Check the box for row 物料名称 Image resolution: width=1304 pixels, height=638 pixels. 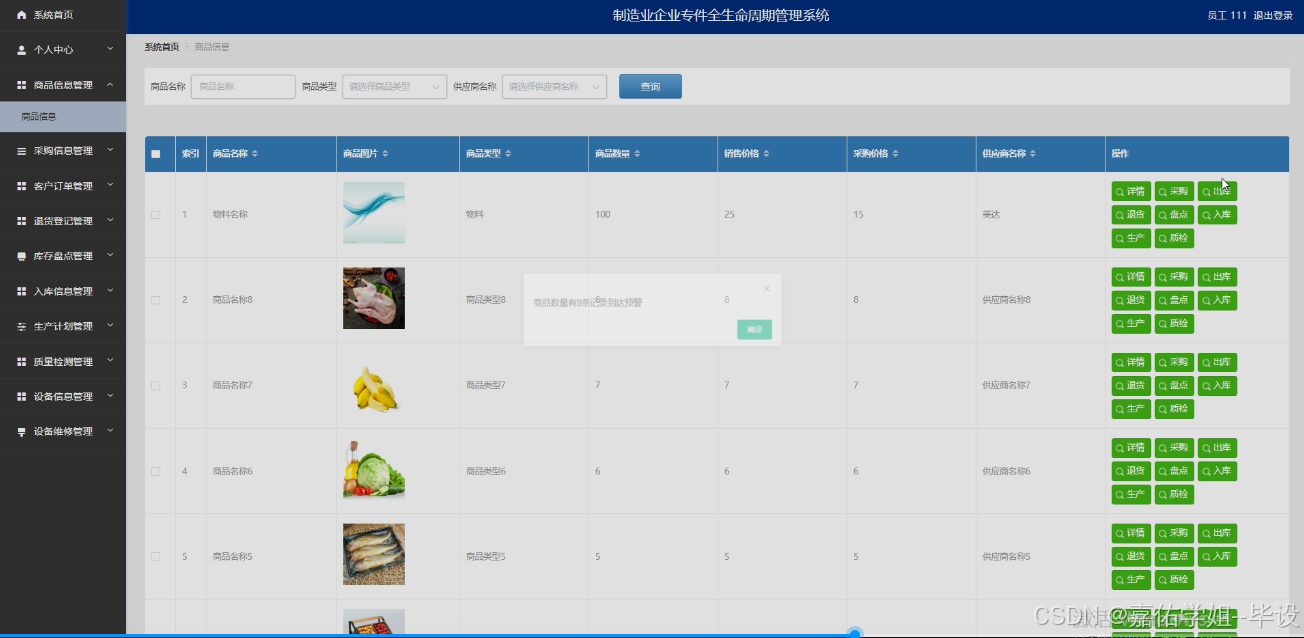[x=155, y=215]
